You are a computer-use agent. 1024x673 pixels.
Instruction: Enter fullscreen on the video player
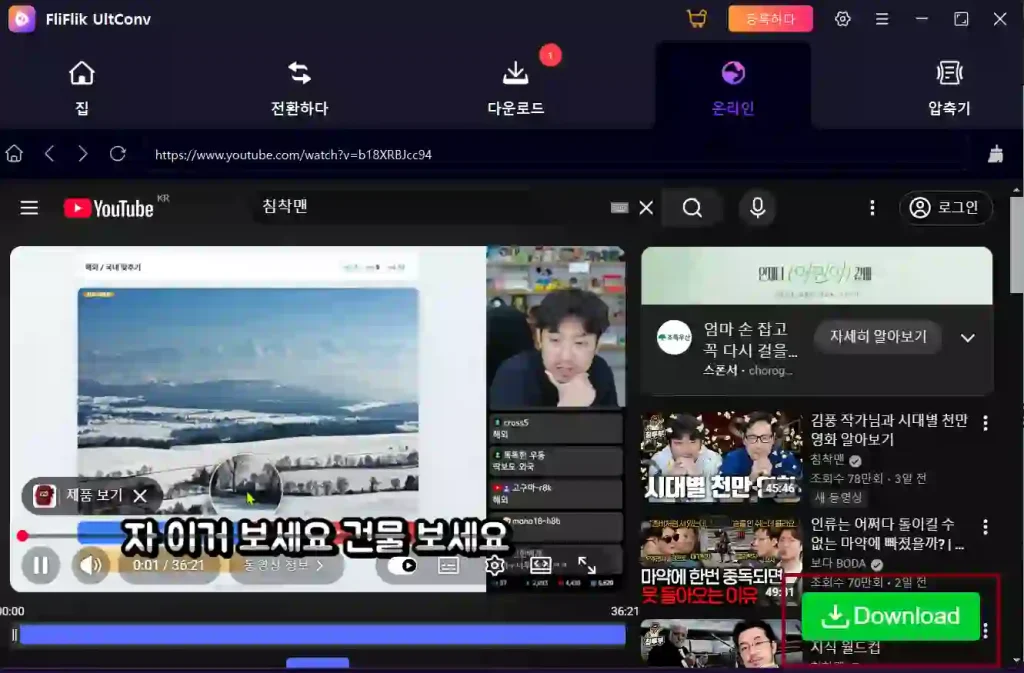click(587, 566)
